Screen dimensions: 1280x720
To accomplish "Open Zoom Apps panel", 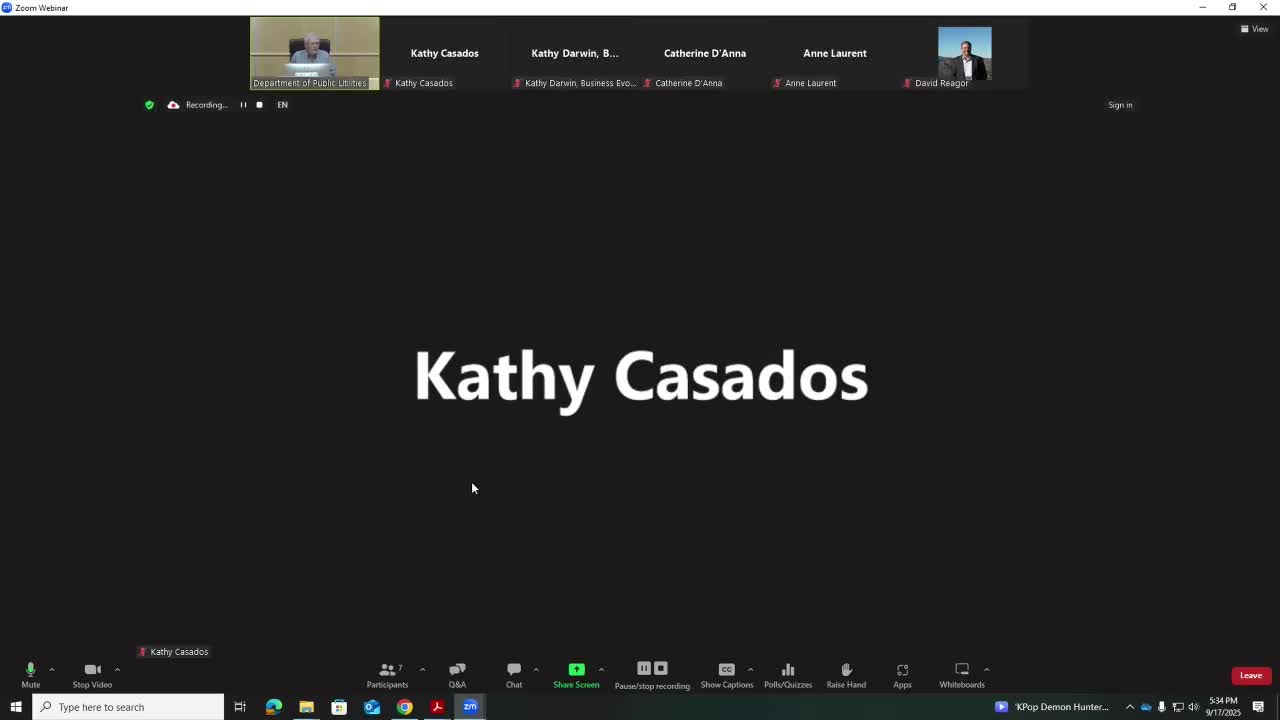I will point(902,675).
